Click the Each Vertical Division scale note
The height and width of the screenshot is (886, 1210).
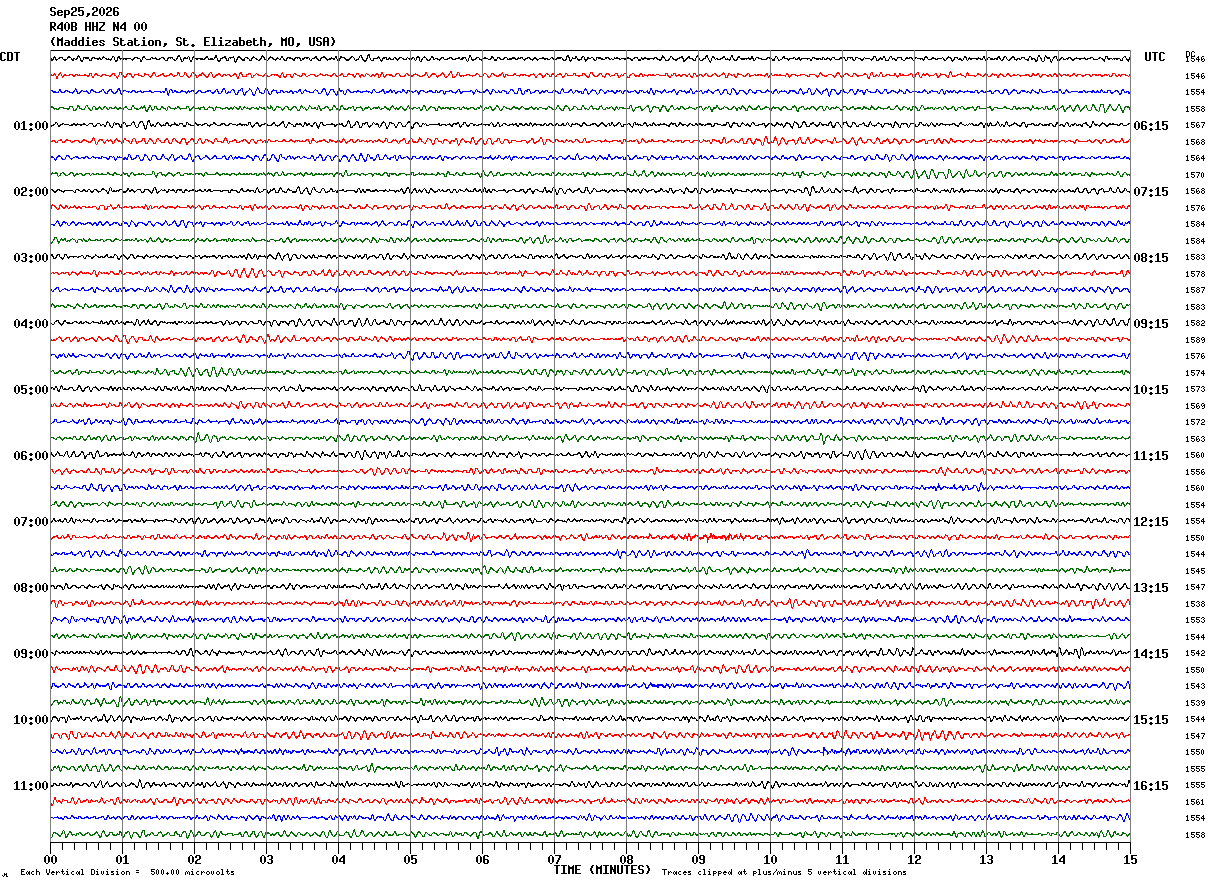click(x=127, y=873)
